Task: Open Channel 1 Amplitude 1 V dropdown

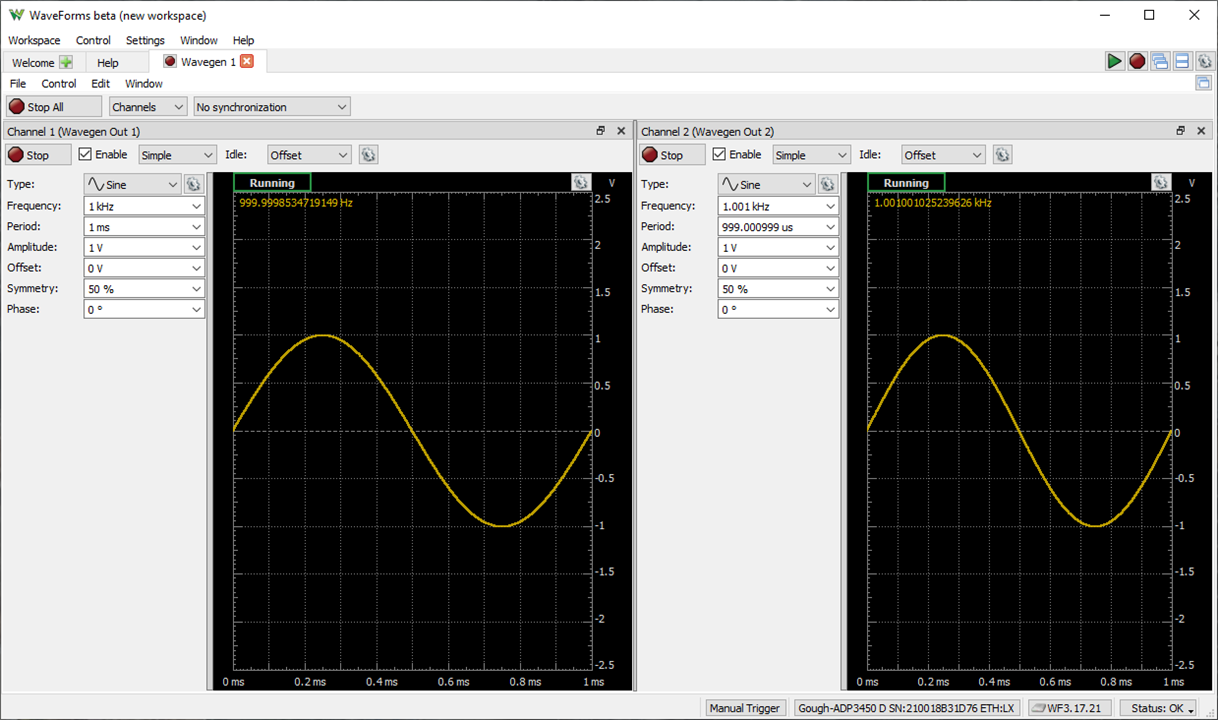Action: coord(144,247)
